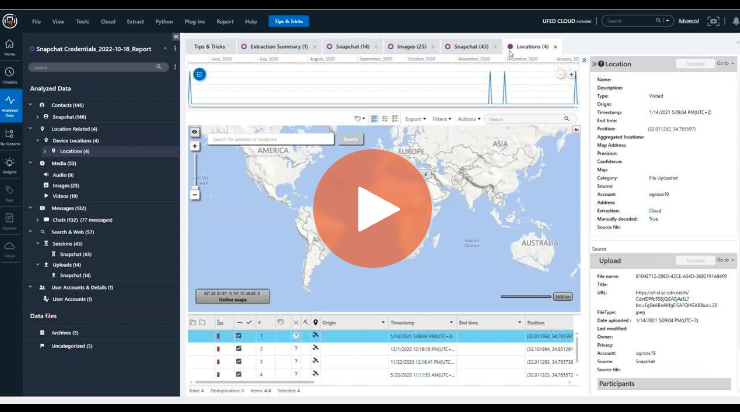Select the first table layout view icon
This screenshot has width=740, height=412.
(374, 119)
